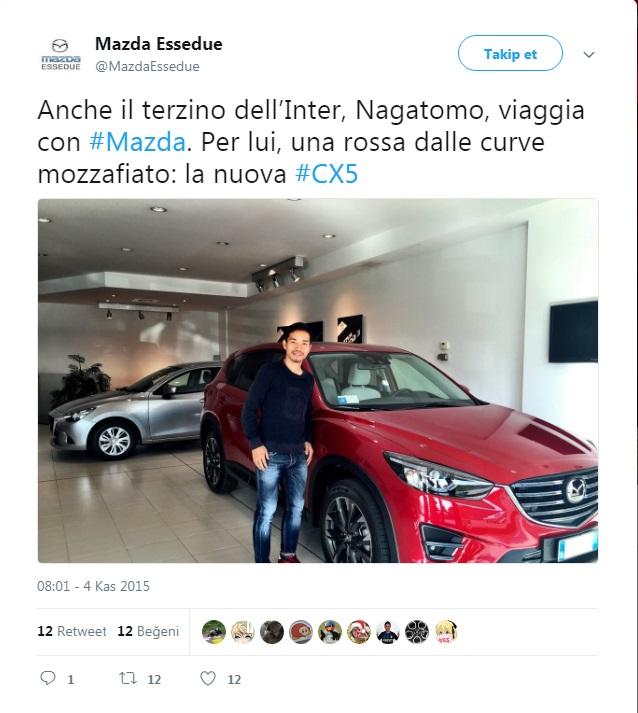Screen dimensions: 638x713
Task: Open the red Mazda CX5 photo
Action: (x=318, y=381)
